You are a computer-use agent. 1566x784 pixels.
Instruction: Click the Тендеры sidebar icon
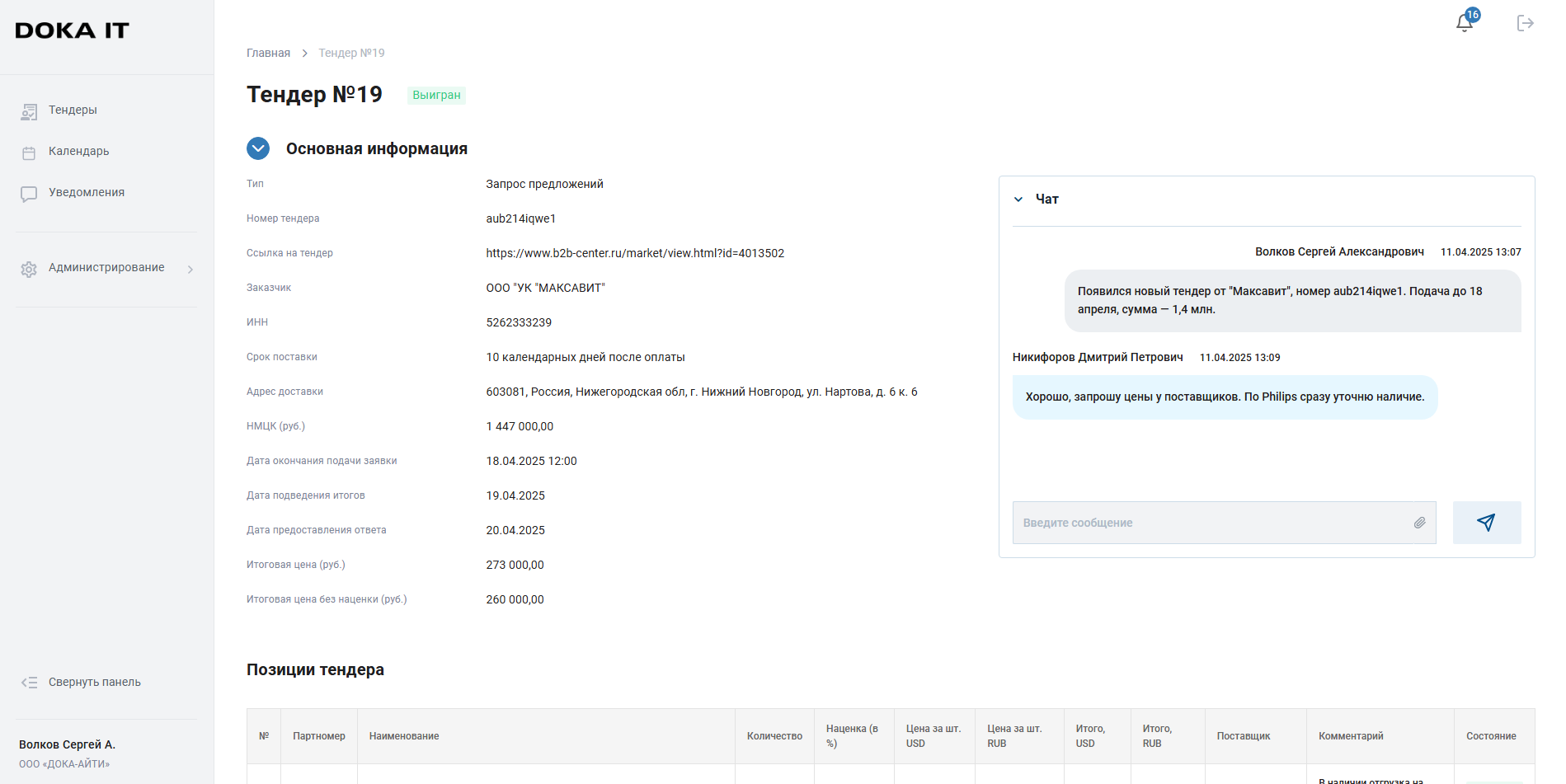point(29,111)
